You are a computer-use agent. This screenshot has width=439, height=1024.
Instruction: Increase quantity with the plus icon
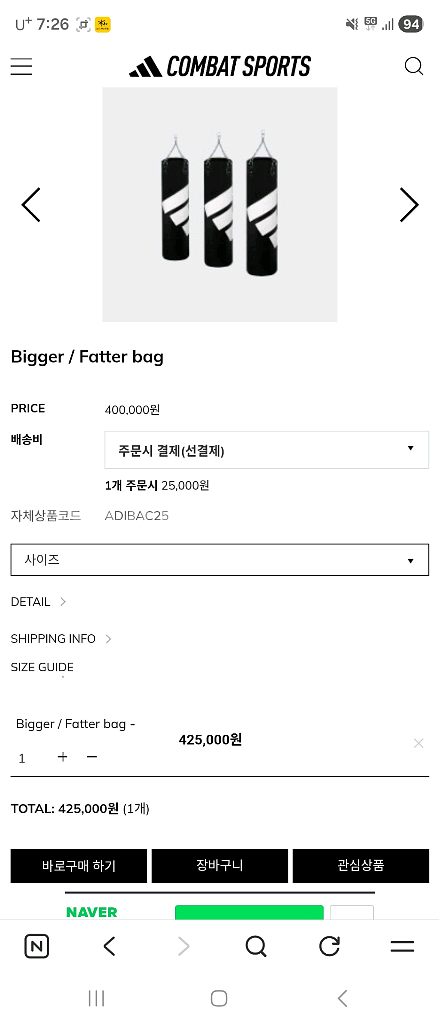pos(62,756)
